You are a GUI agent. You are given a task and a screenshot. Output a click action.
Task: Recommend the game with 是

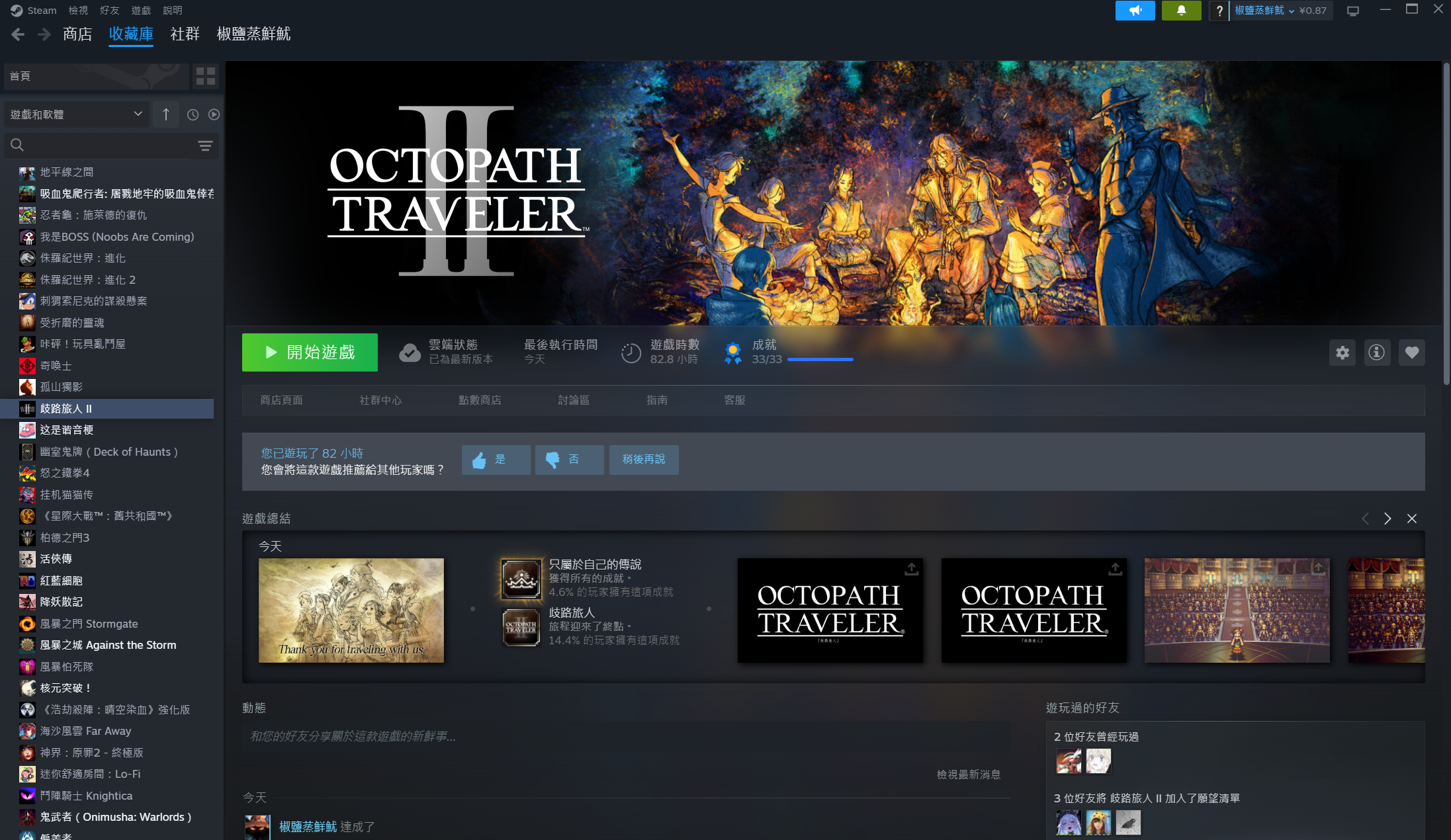coord(496,460)
